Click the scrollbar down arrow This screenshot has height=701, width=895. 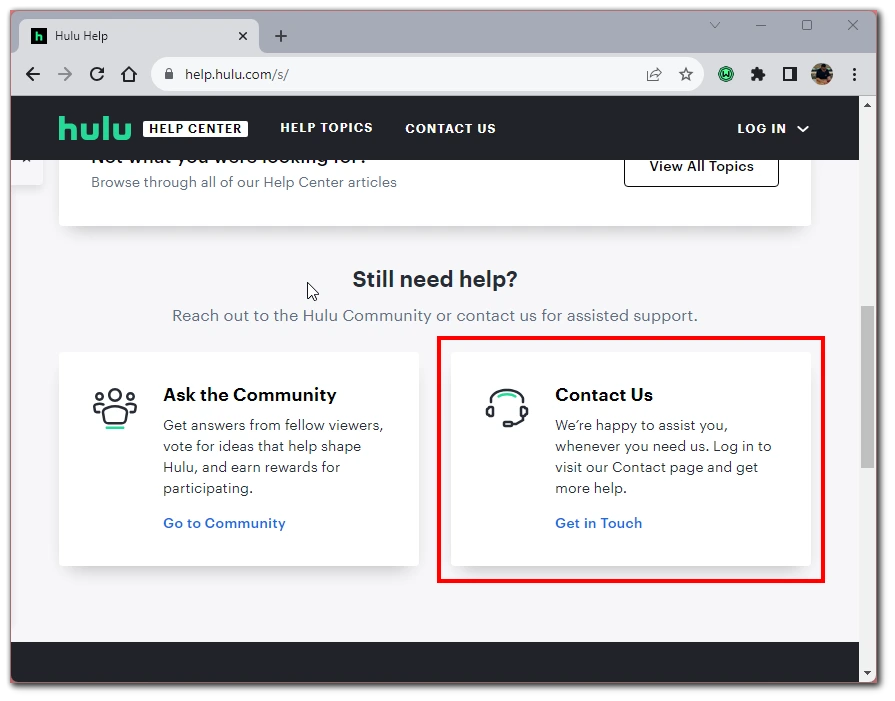tap(868, 674)
